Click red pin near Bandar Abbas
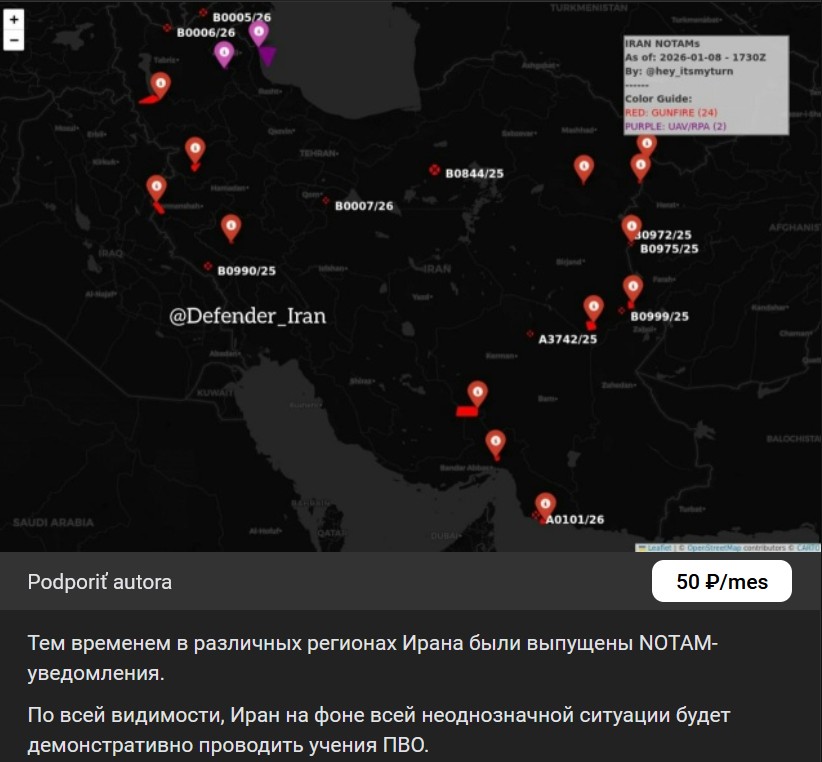Screen dimensions: 822x762 (x=495, y=441)
